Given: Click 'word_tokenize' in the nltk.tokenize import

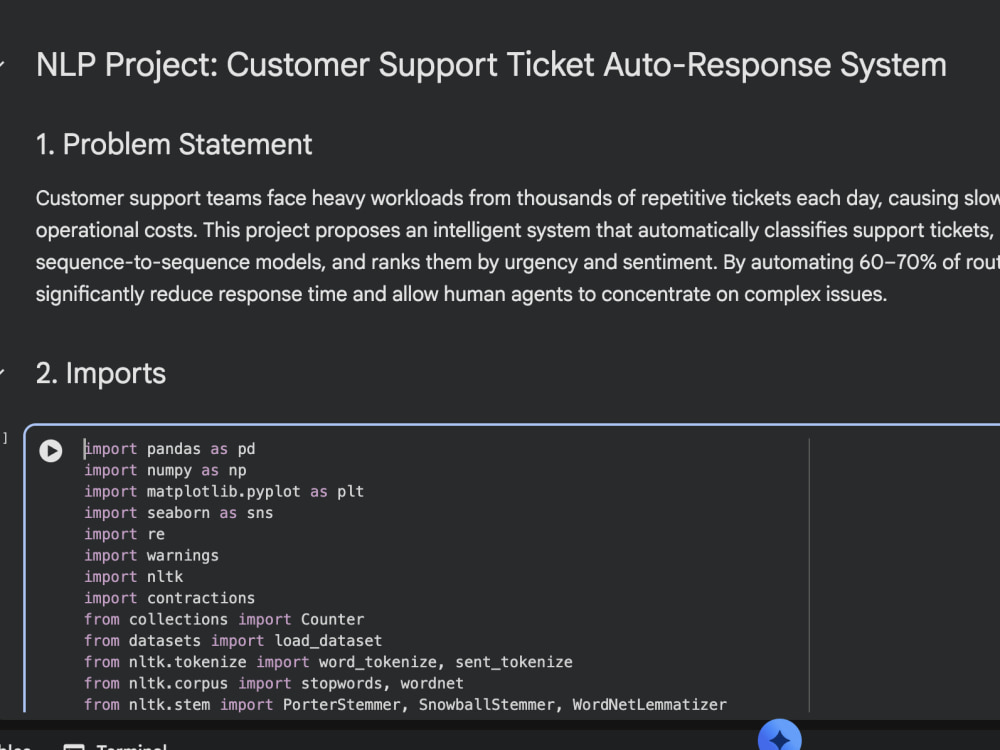Looking at the screenshot, I should pyautogui.click(x=378, y=662).
